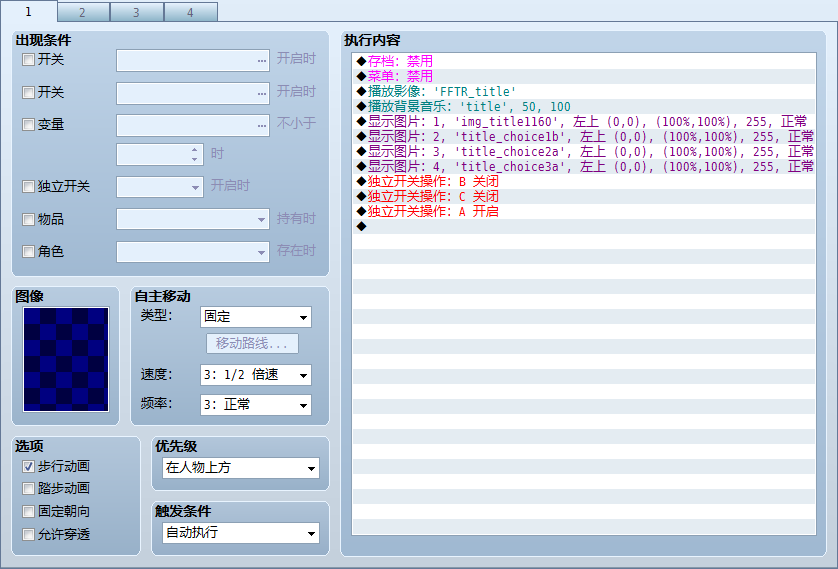Screen dimensions: 838x569
Task: Select the 存档: 禁用 command line
Action: point(584,61)
